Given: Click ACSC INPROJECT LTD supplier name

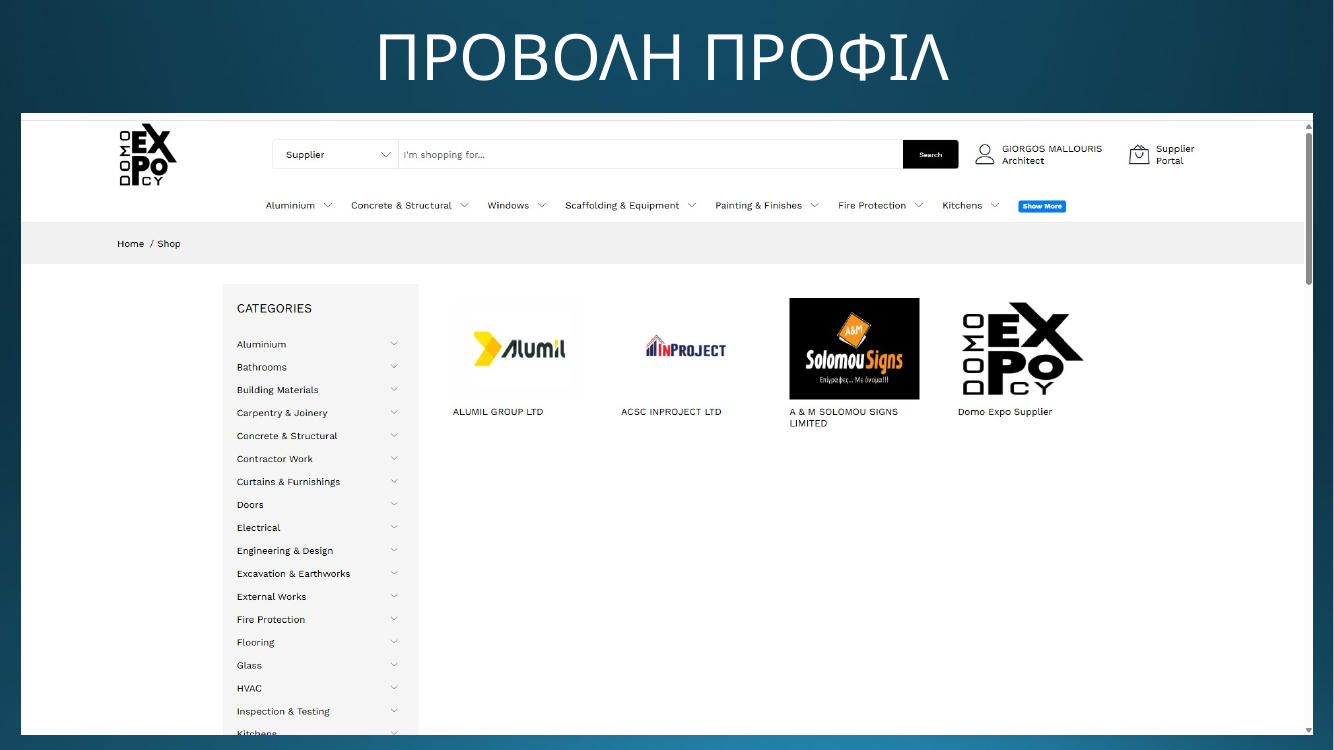Looking at the screenshot, I should (x=671, y=412).
